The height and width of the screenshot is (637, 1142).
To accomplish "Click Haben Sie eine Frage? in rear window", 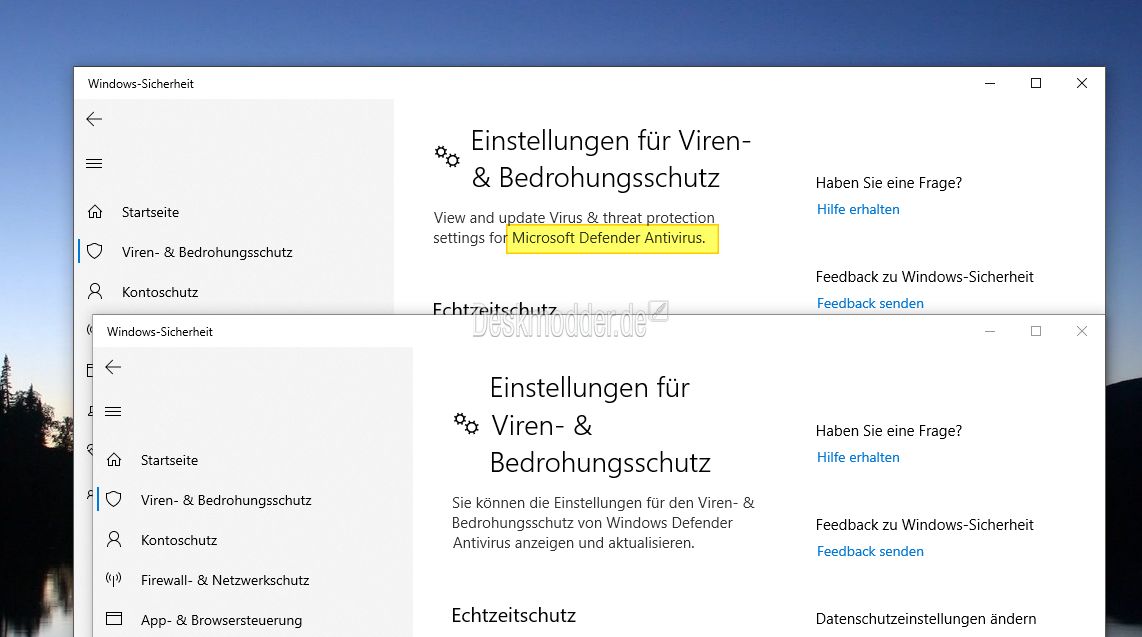I will 889,183.
